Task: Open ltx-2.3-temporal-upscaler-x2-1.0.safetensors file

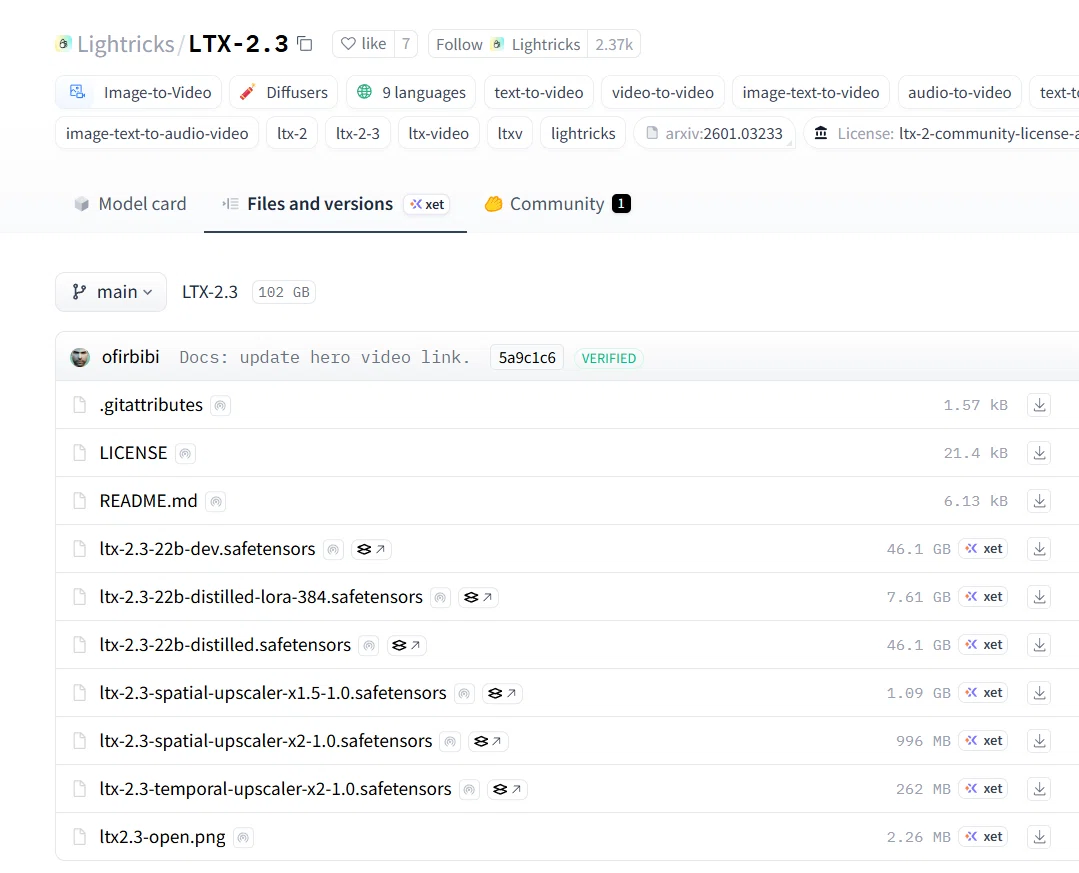Action: 275,789
